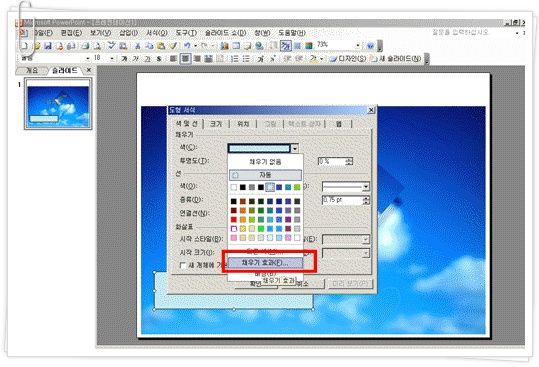Click the Numbering list icon
Image resolution: width=539 pixels, height=367 pixels.
coord(234,59)
